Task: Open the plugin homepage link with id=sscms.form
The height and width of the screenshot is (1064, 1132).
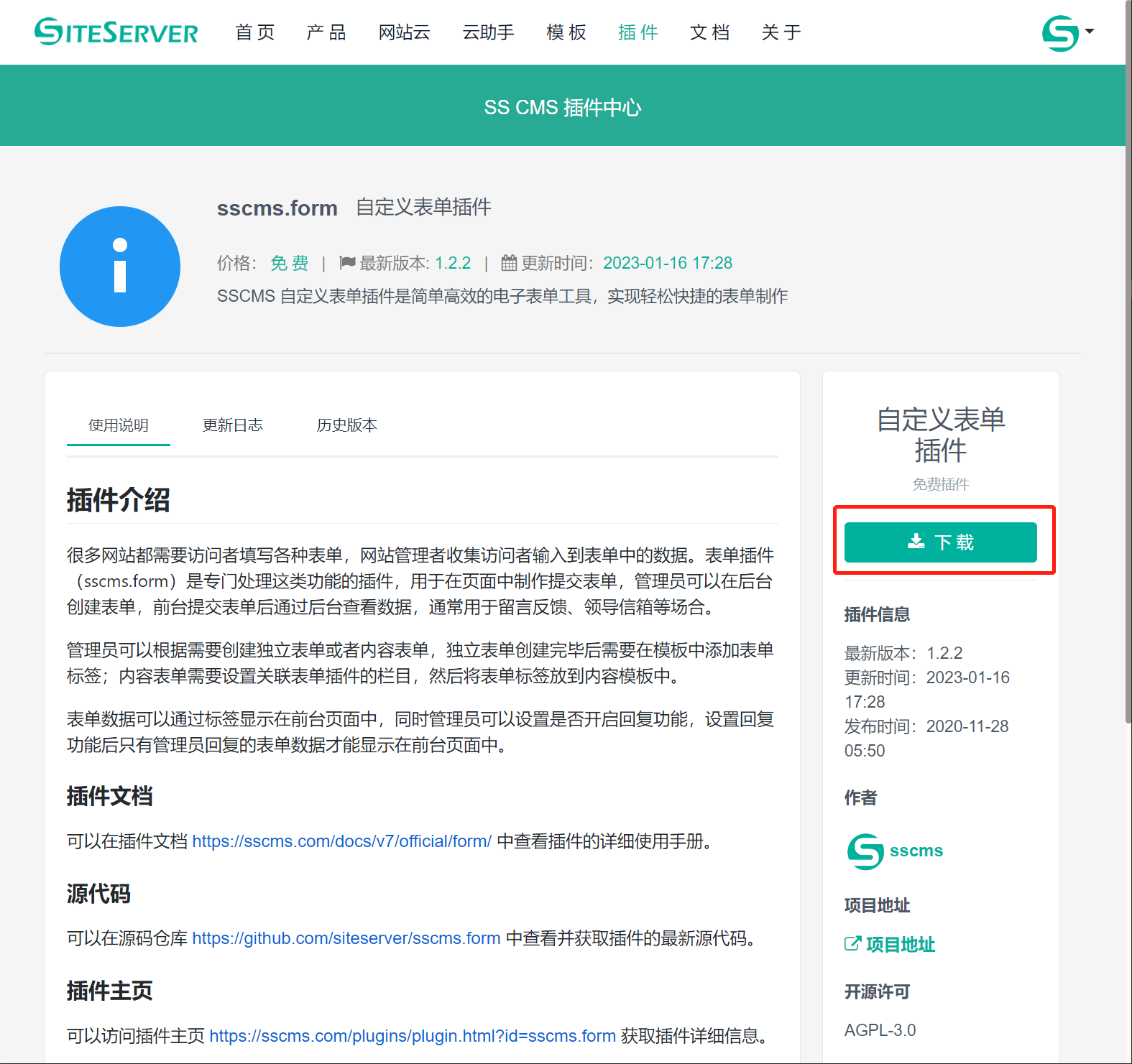Action: tap(412, 1036)
